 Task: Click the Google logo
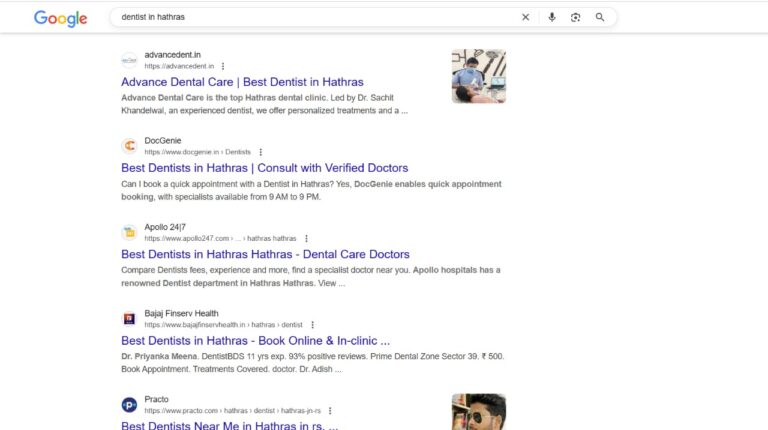60,18
